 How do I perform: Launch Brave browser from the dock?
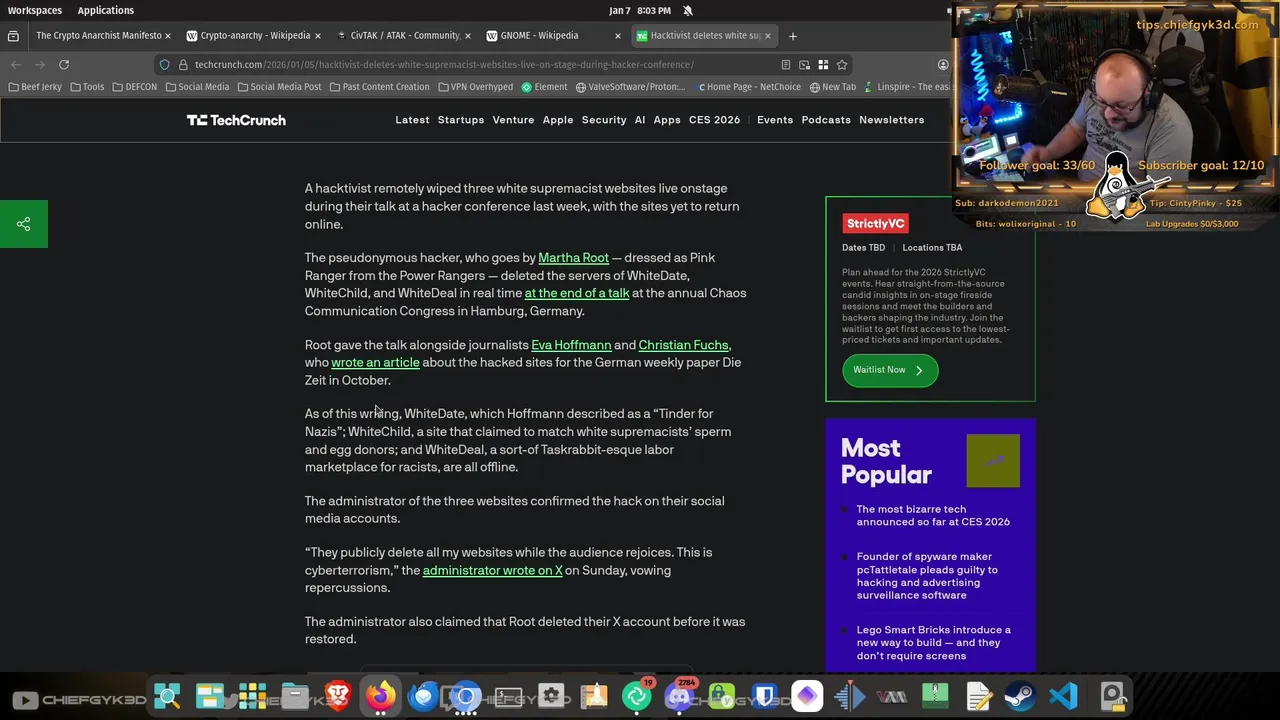[x=337, y=696]
